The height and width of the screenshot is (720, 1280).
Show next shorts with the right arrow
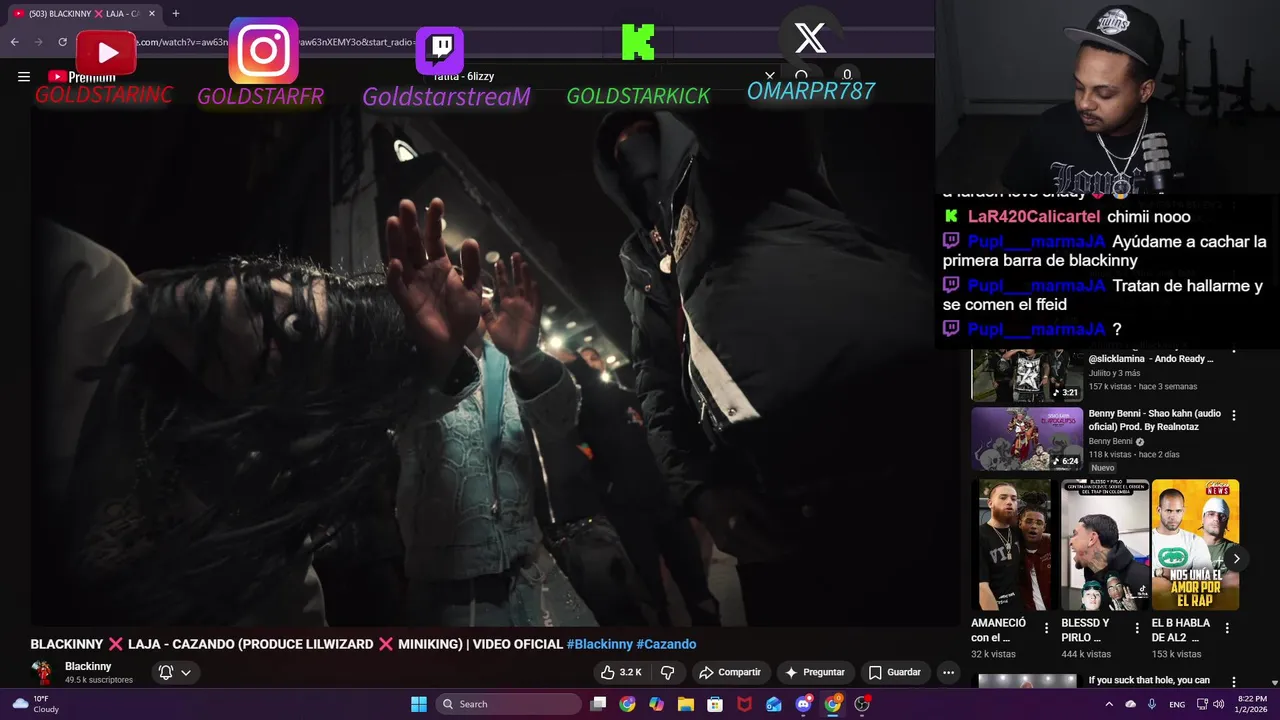point(1236,559)
